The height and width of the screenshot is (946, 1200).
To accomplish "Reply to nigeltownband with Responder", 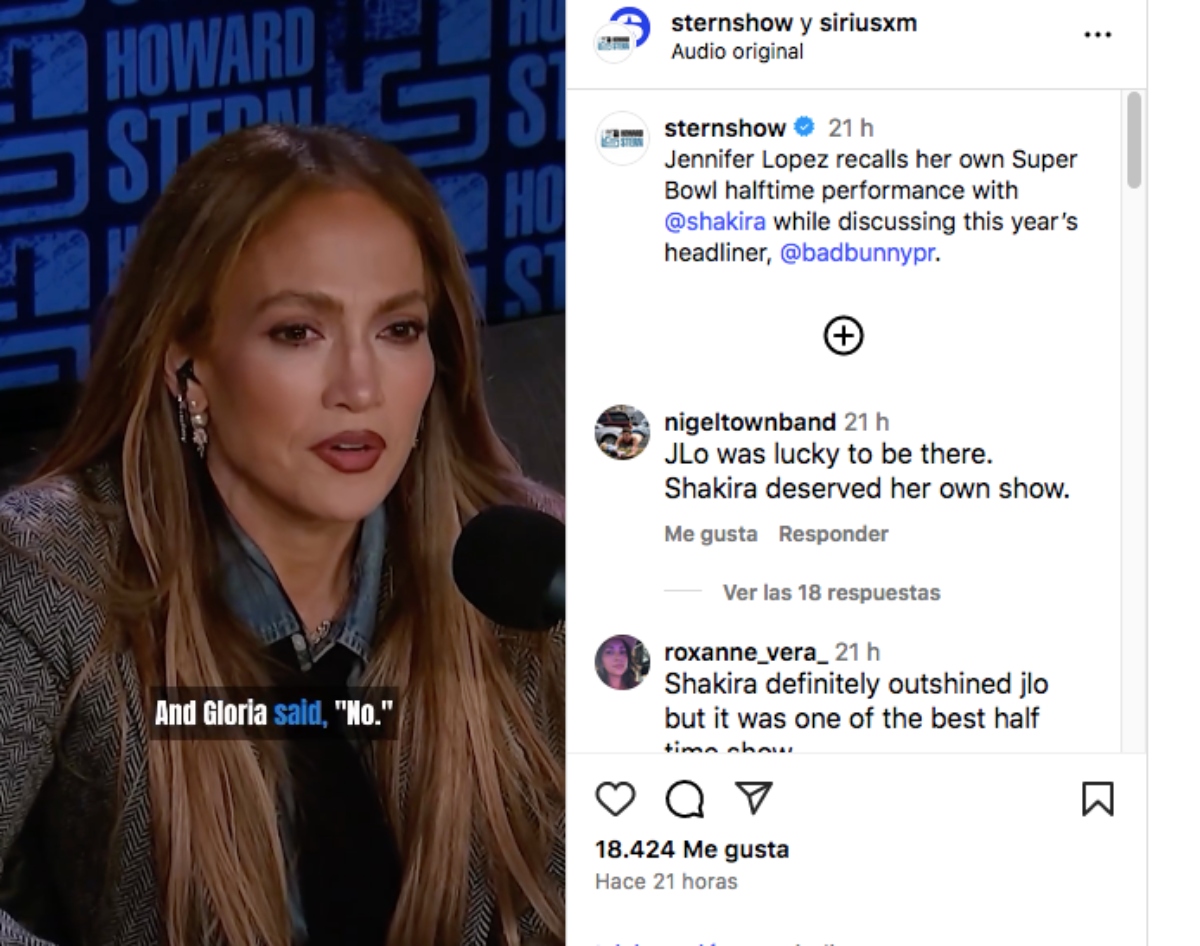I will (x=834, y=534).
